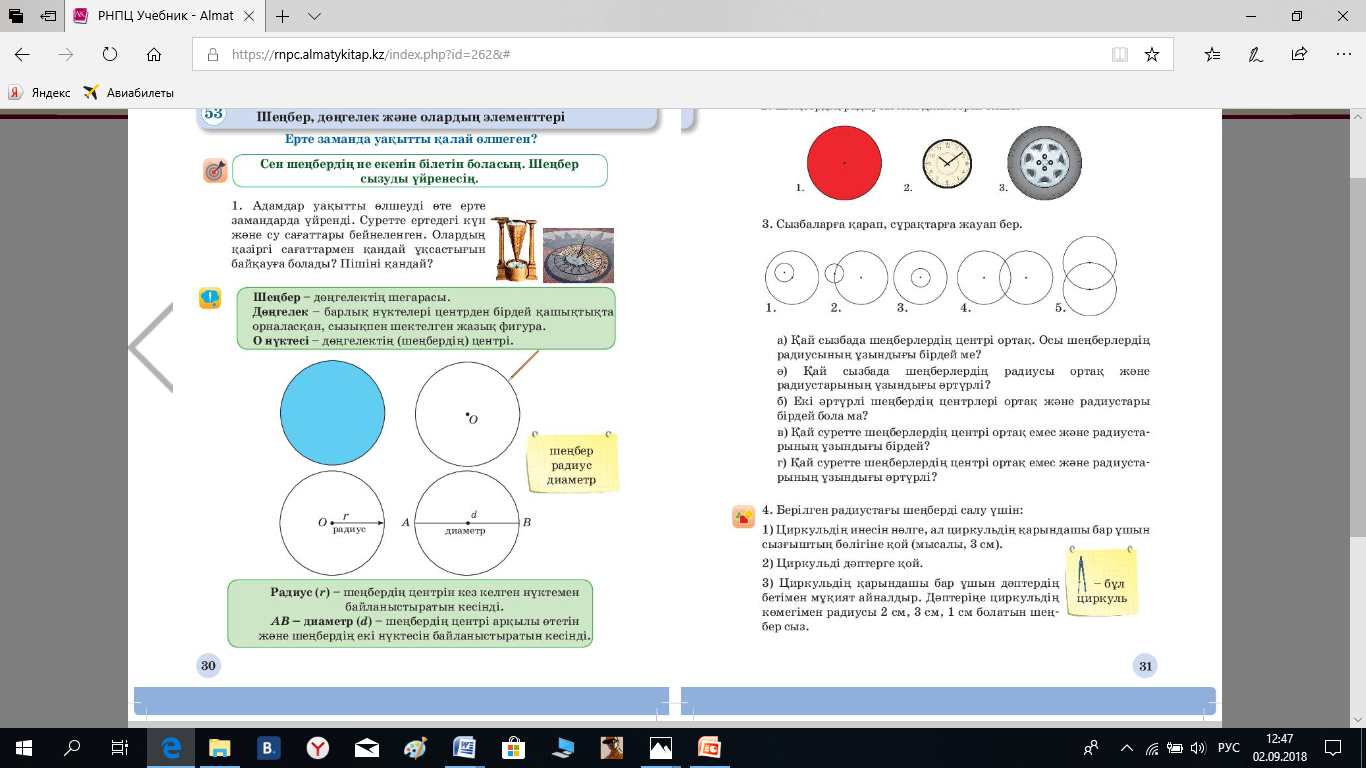The image size is (1366, 768).
Task: Open the tabs you've set aside
Action: tap(16, 16)
